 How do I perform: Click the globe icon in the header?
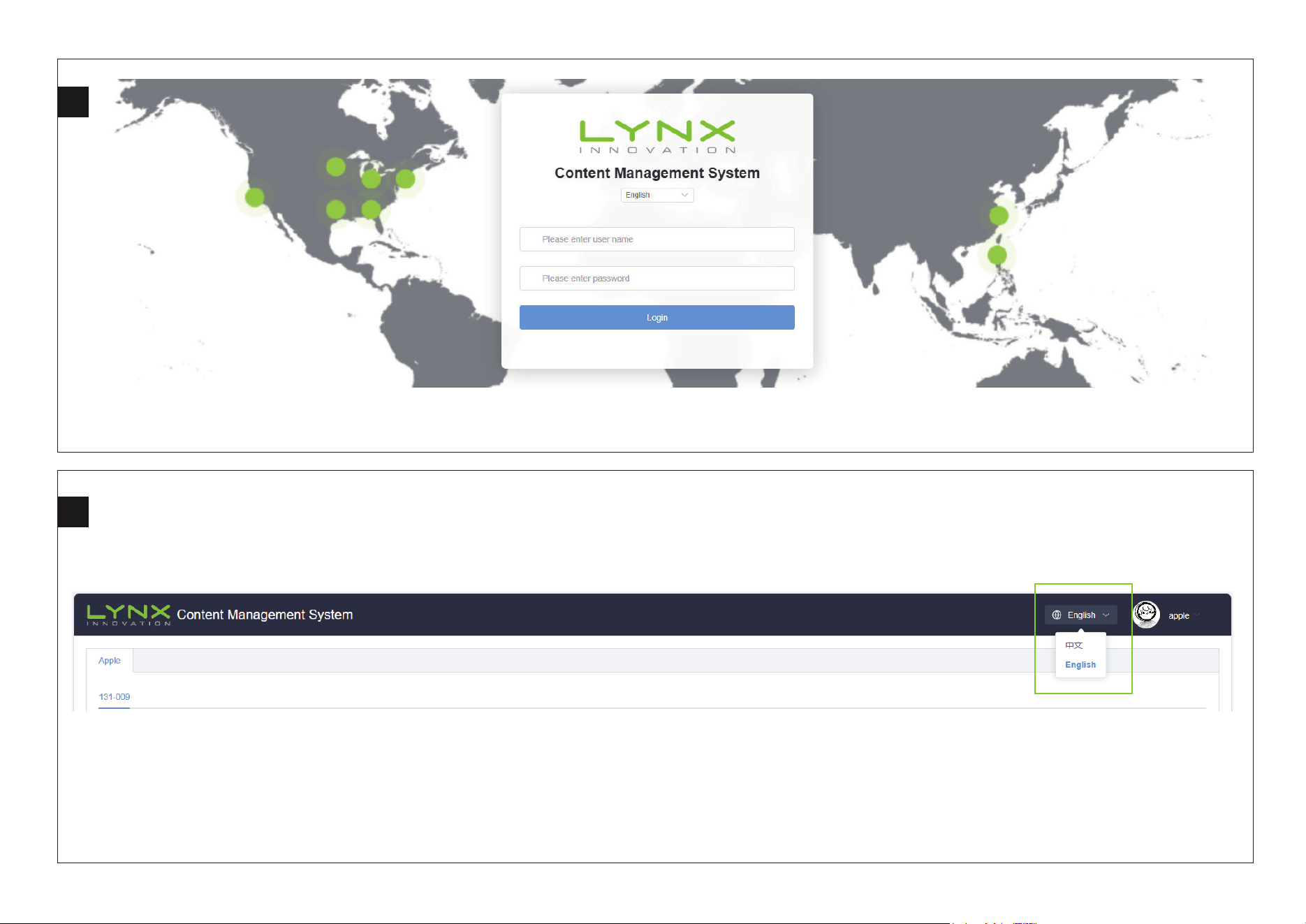click(x=1057, y=615)
